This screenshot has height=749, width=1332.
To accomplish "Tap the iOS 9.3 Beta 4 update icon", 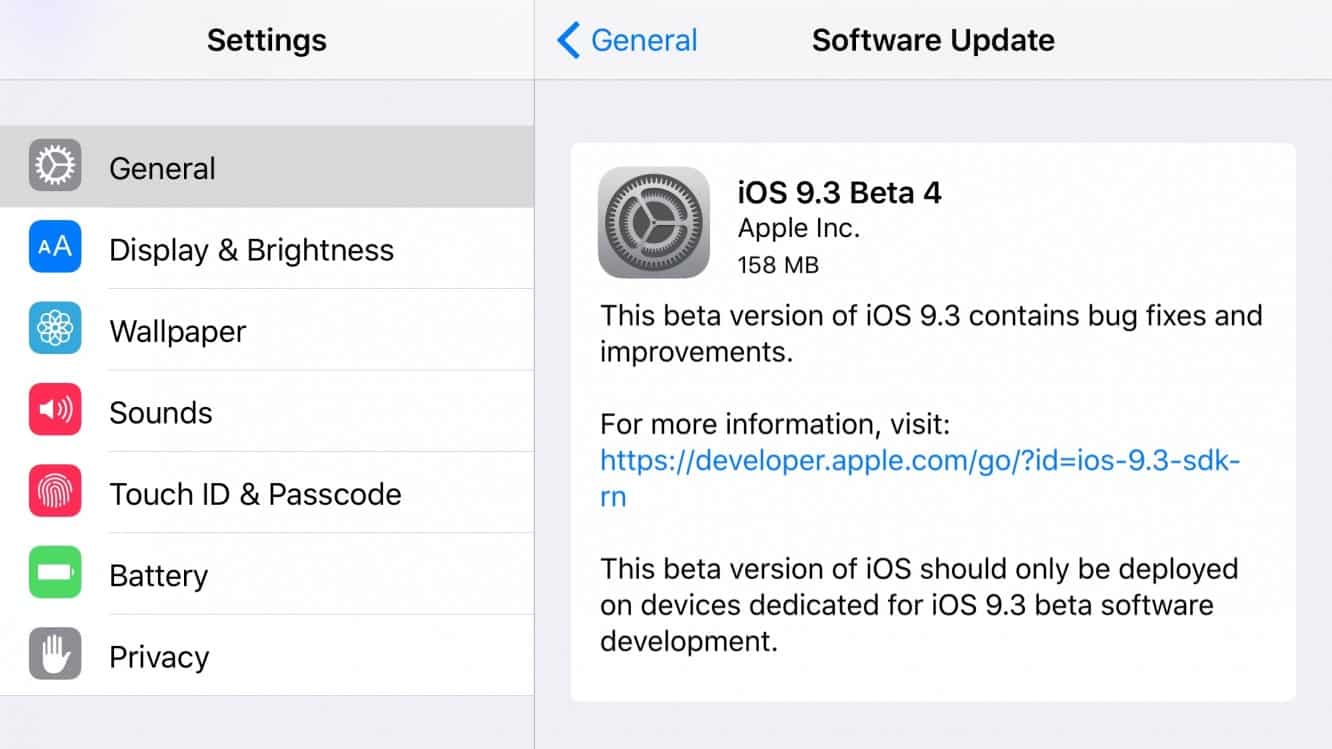I will click(x=654, y=222).
